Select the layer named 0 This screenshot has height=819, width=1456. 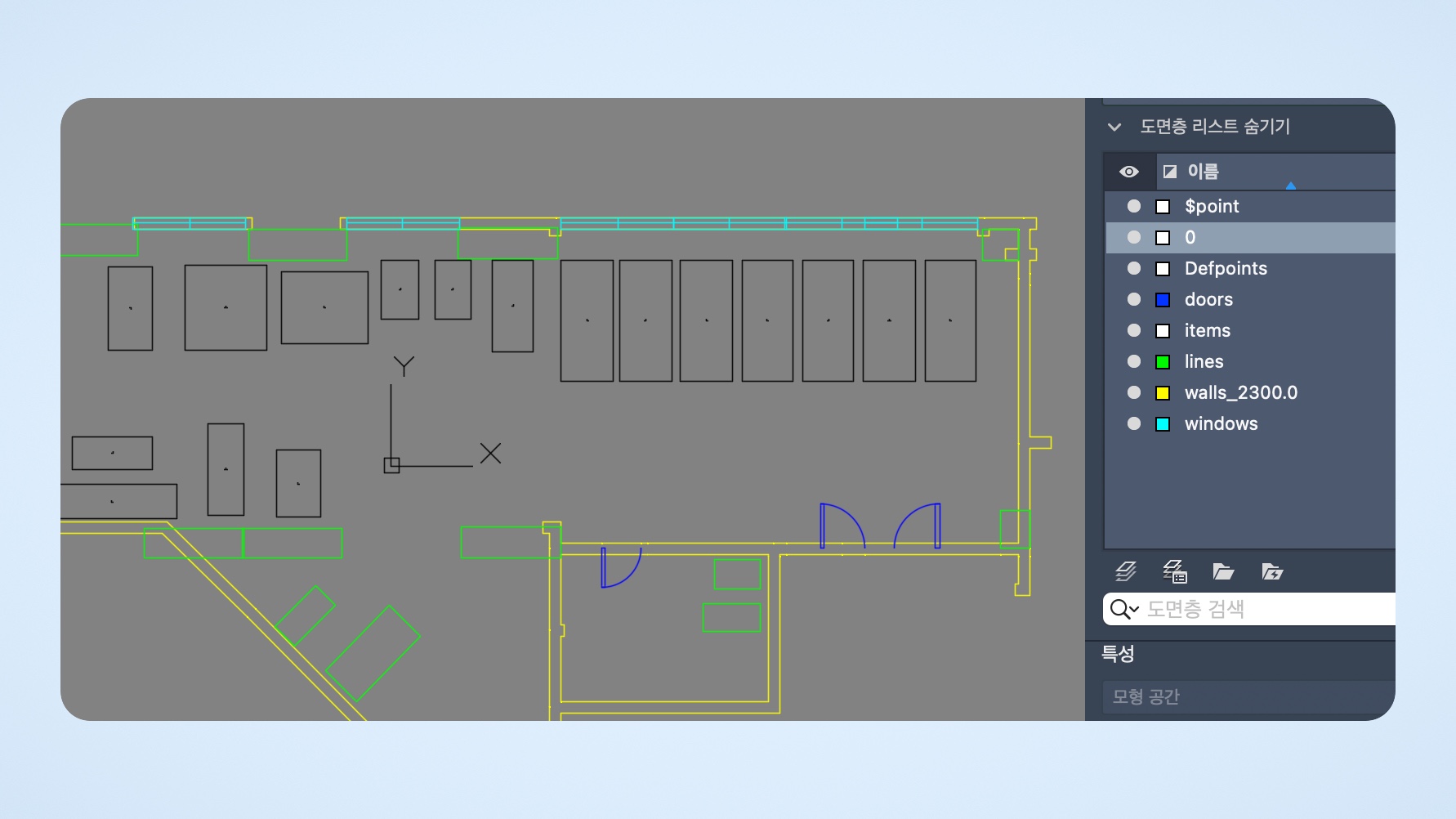[x=1190, y=237]
